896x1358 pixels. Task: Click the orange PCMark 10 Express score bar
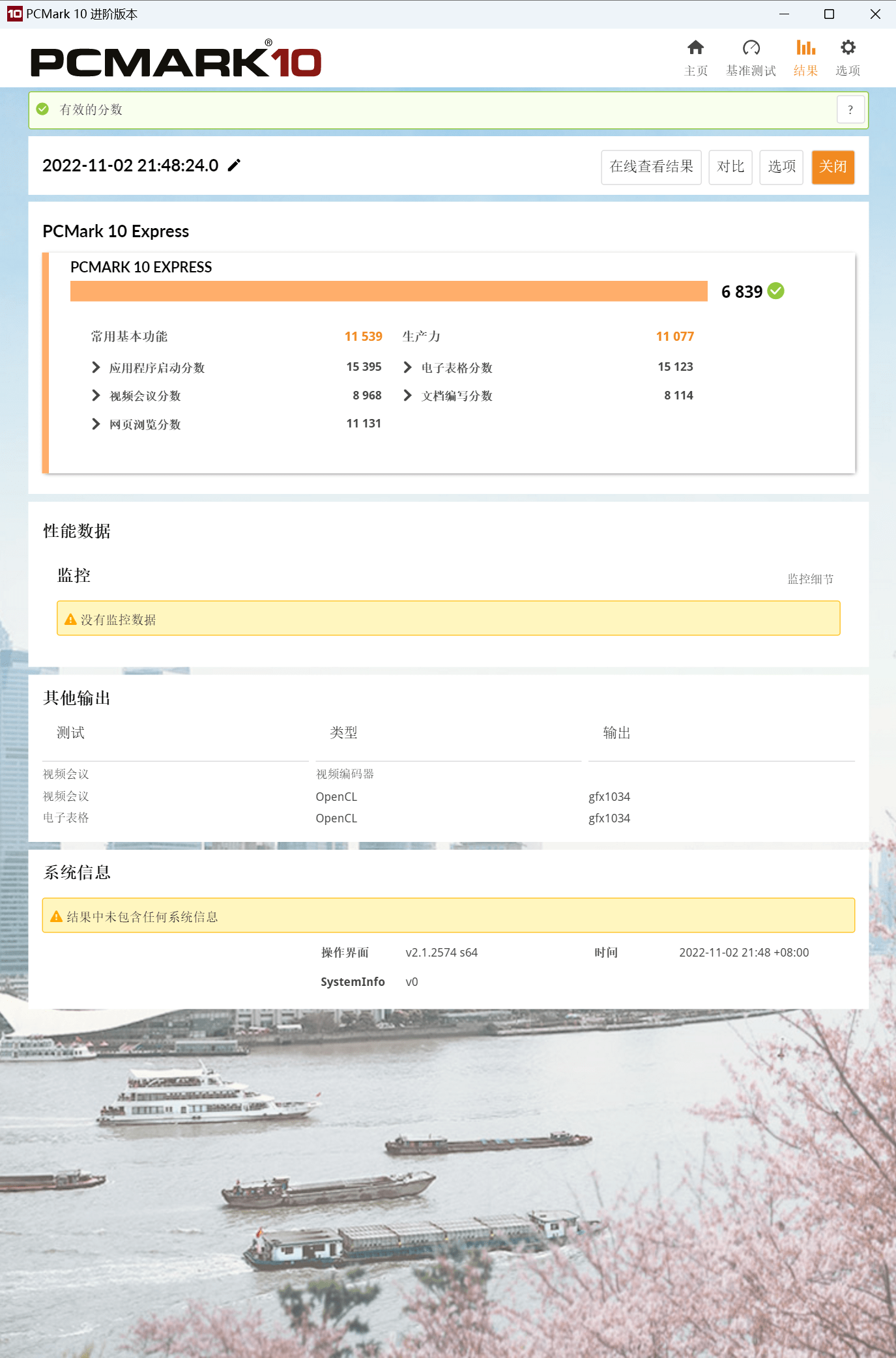pos(388,291)
